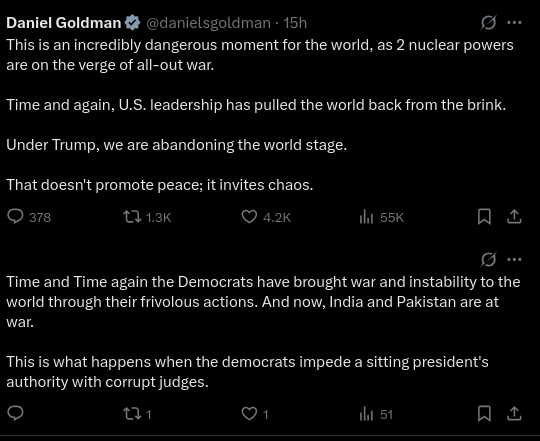Share the reply about corrupt judges

tap(514, 413)
